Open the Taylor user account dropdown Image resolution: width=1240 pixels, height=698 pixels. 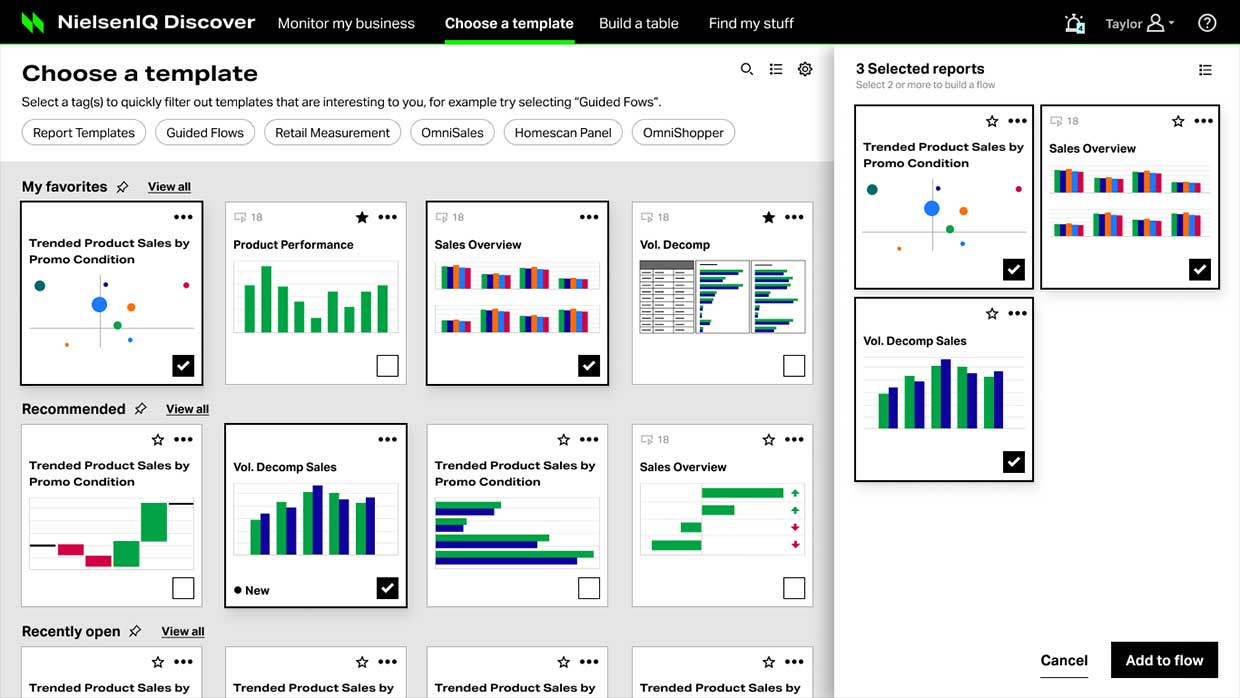1140,23
